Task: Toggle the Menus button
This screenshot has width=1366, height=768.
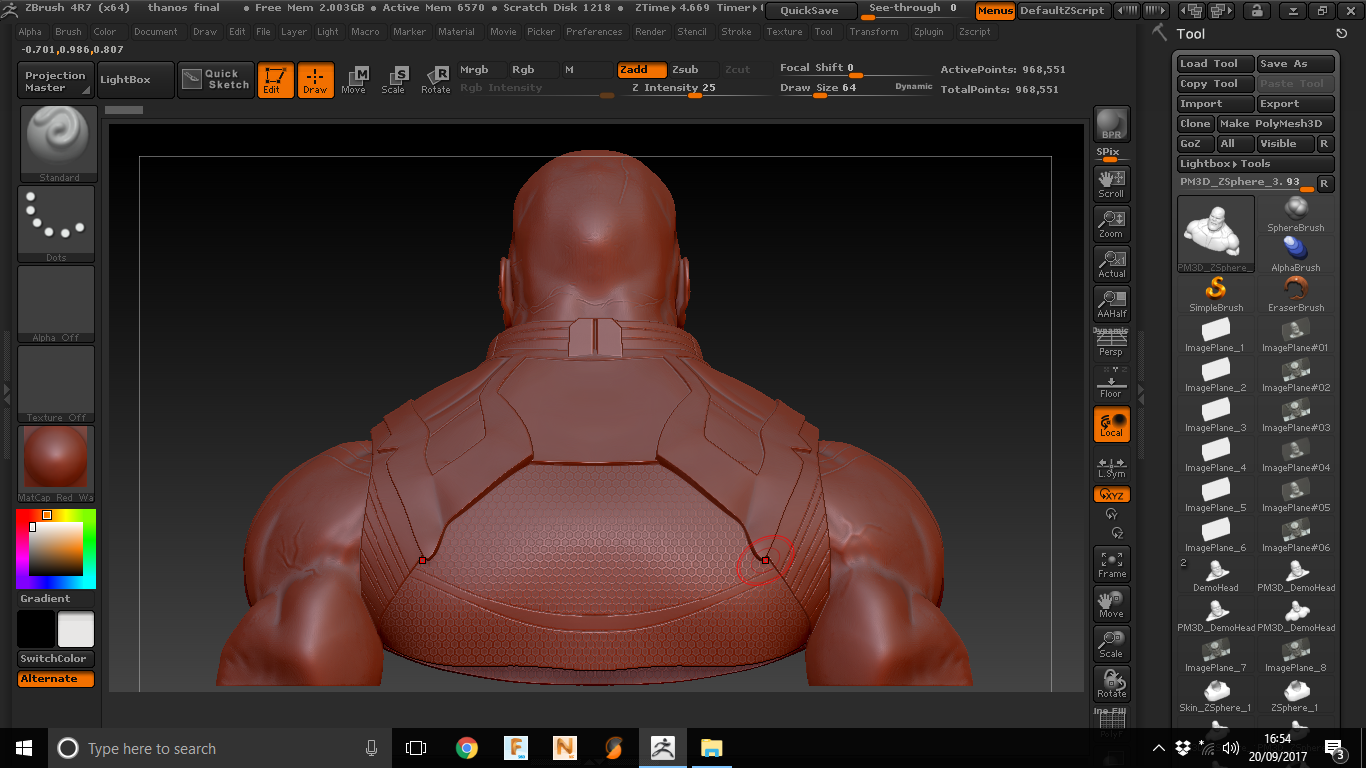Action: pyautogui.click(x=995, y=11)
